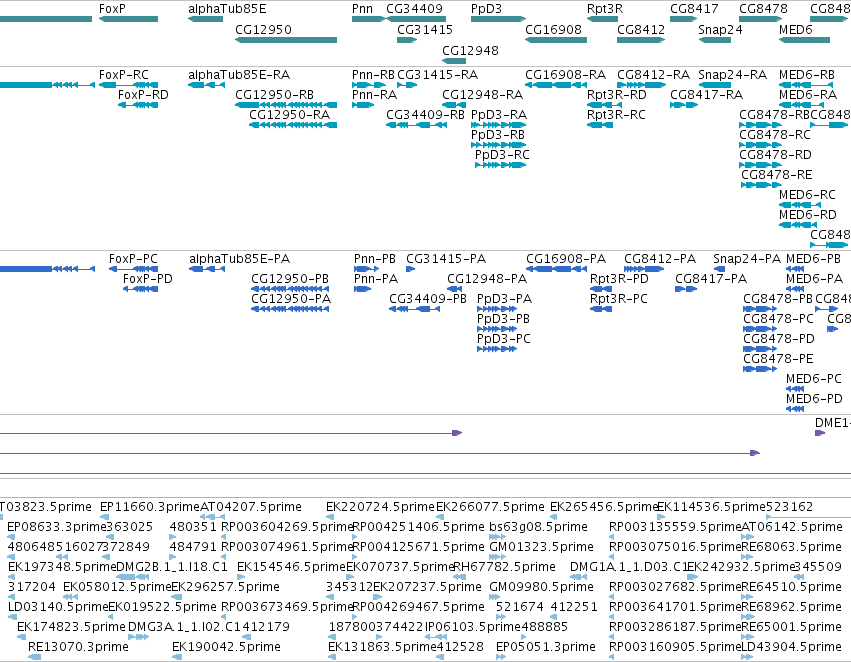
Task: Select the CG8478 gene label
Action: point(763,9)
